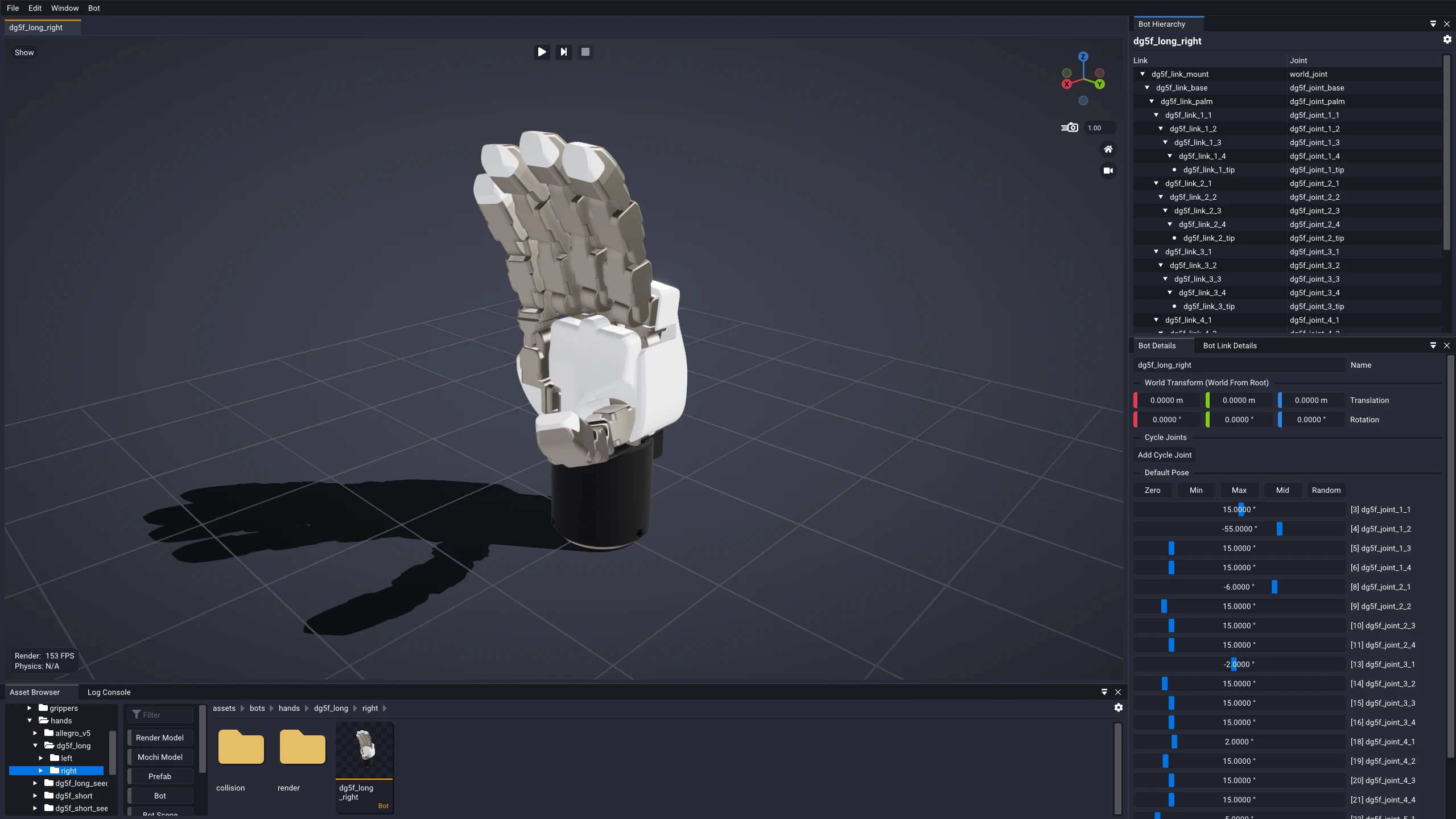Screen dimensions: 1456x819
Task: Collapse dg5f_link_mount tree node
Action: click(x=1142, y=74)
